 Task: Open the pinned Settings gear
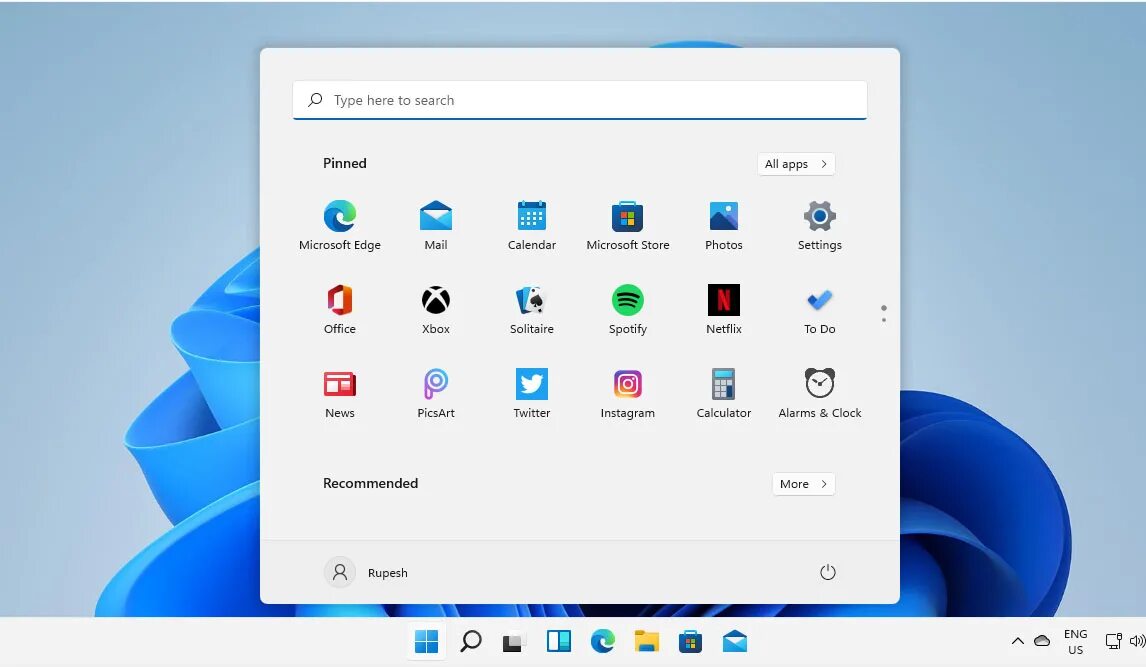click(x=819, y=225)
